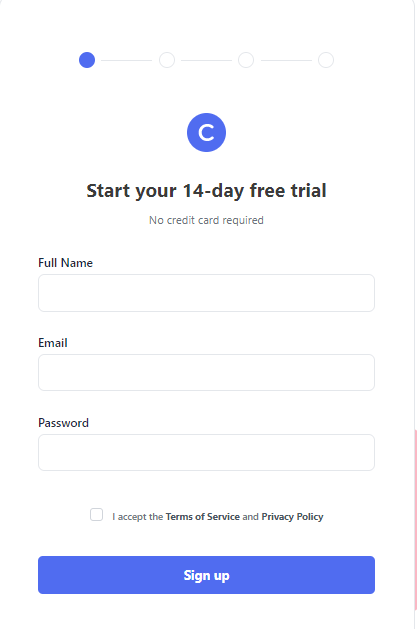Click the "I accept the" checkbox label text

pos(138,517)
